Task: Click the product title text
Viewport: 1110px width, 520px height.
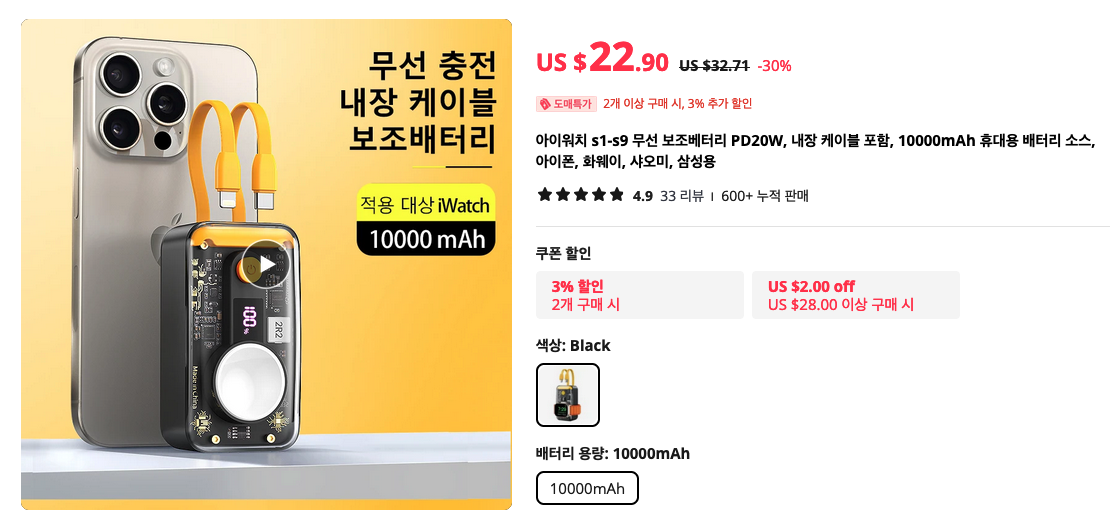Action: click(814, 151)
